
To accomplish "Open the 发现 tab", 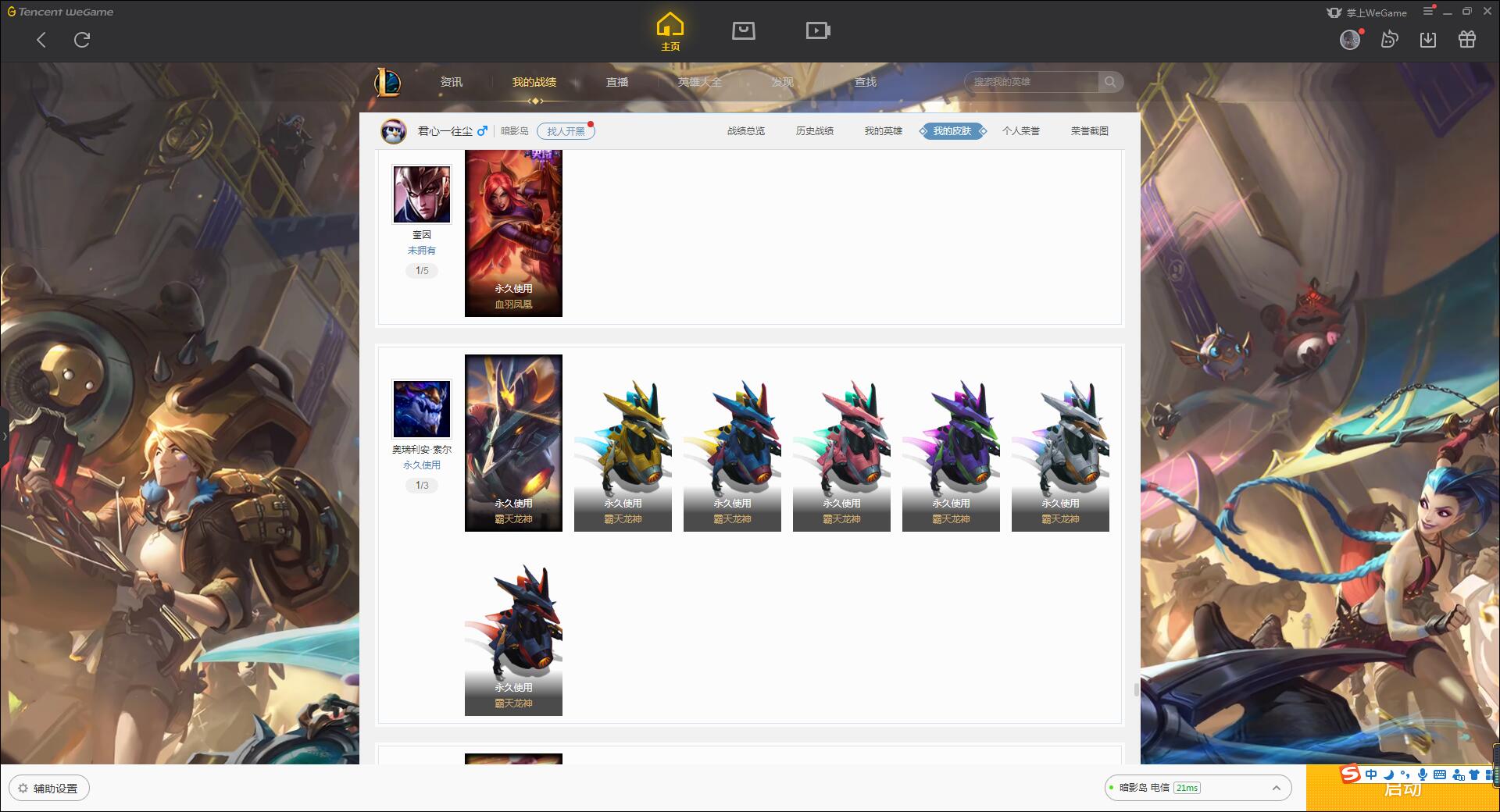I will tap(783, 82).
